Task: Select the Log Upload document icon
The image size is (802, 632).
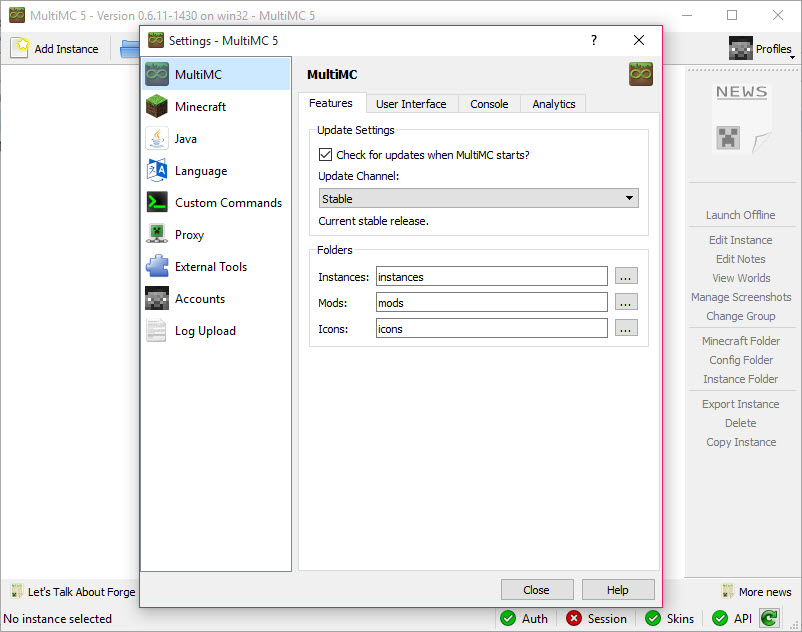Action: click(157, 331)
